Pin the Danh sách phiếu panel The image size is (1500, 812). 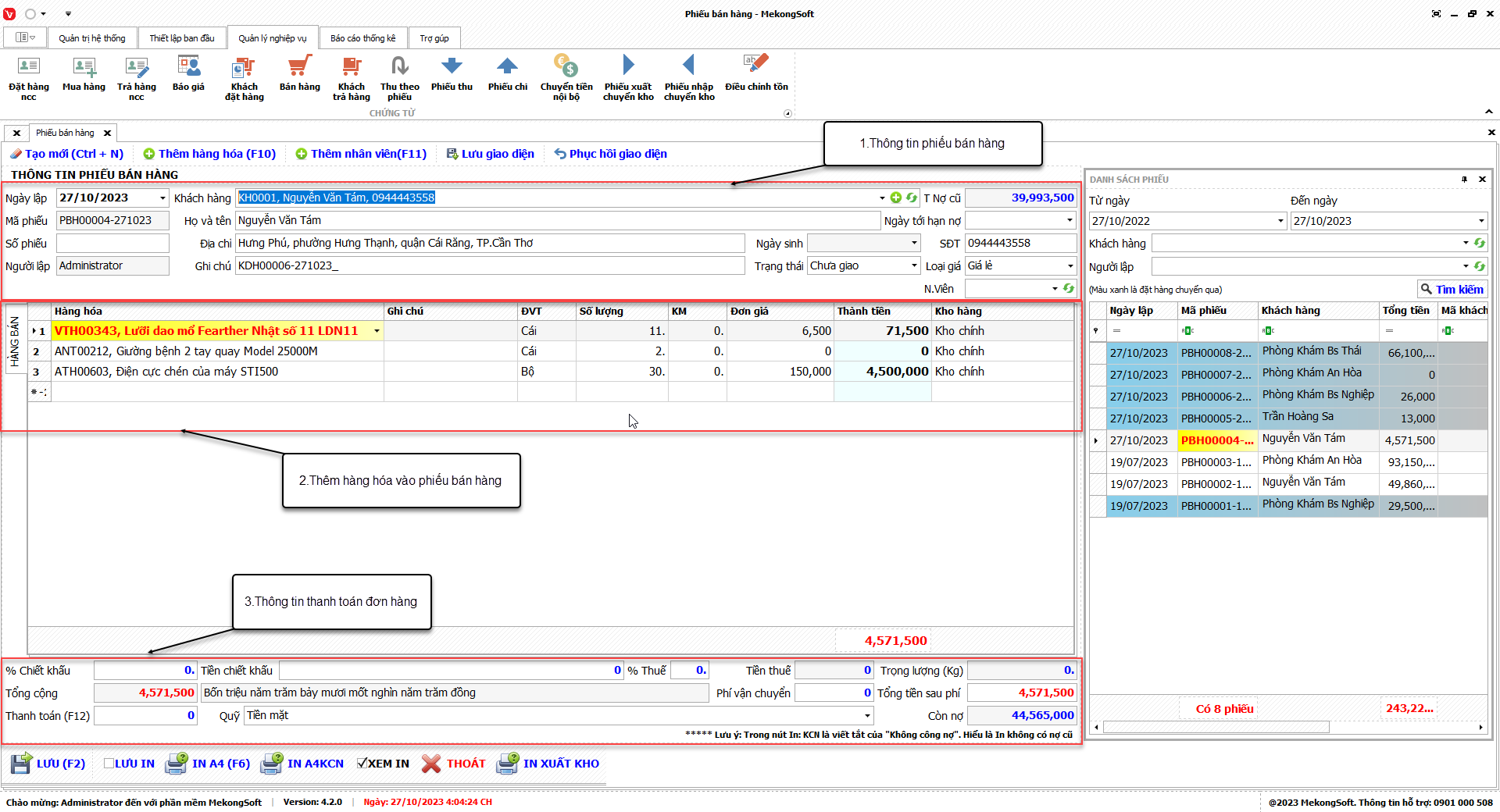(1464, 180)
